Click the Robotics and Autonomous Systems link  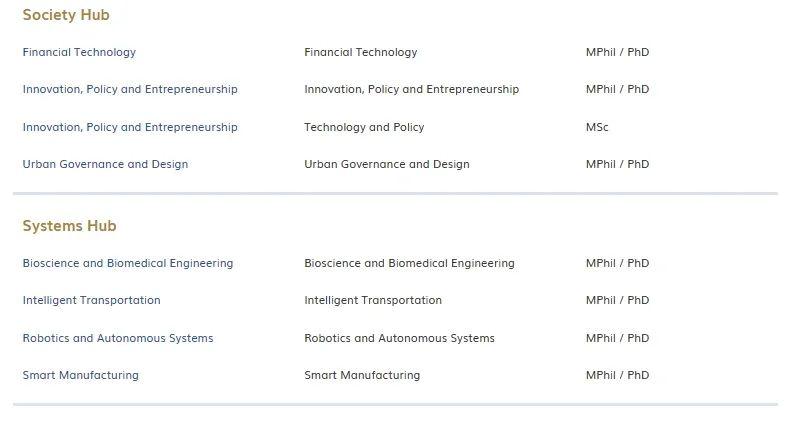coord(118,338)
